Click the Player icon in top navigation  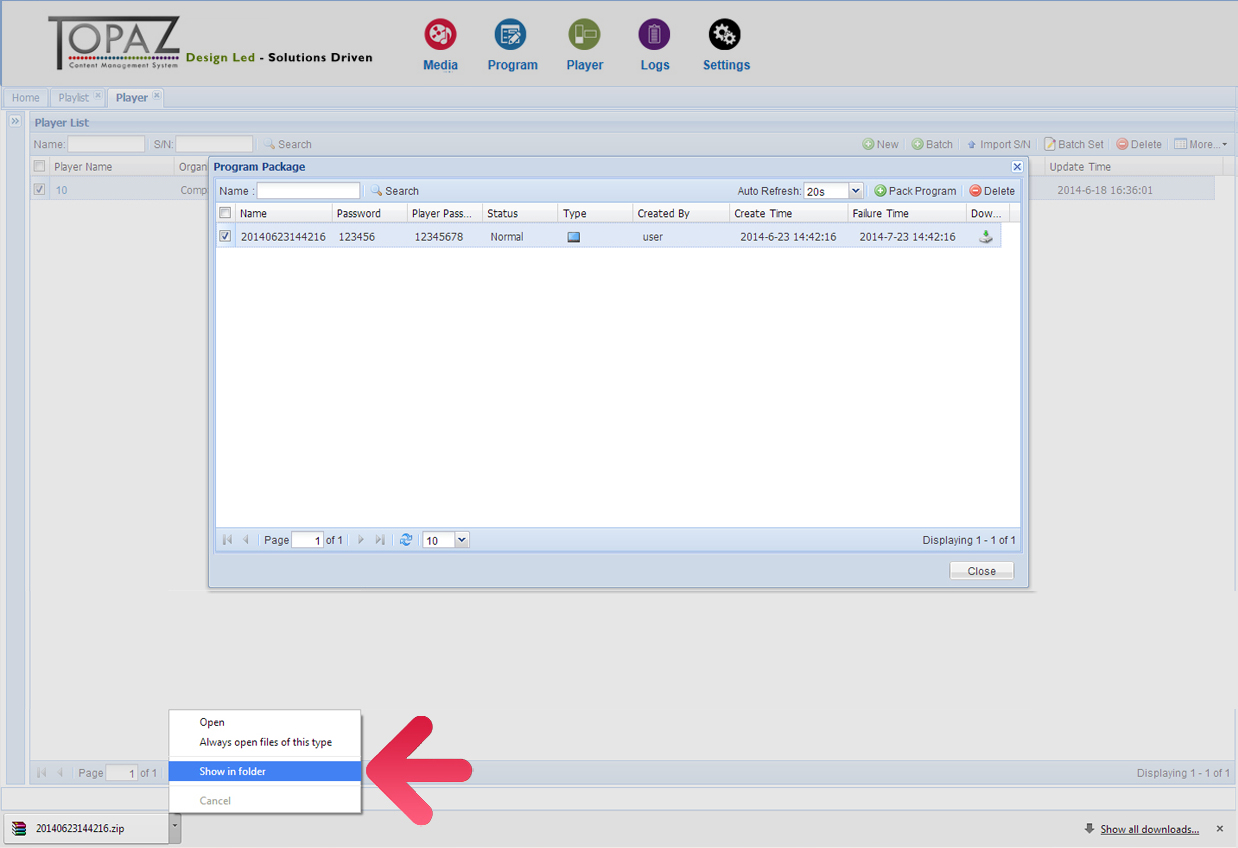pyautogui.click(x=584, y=36)
